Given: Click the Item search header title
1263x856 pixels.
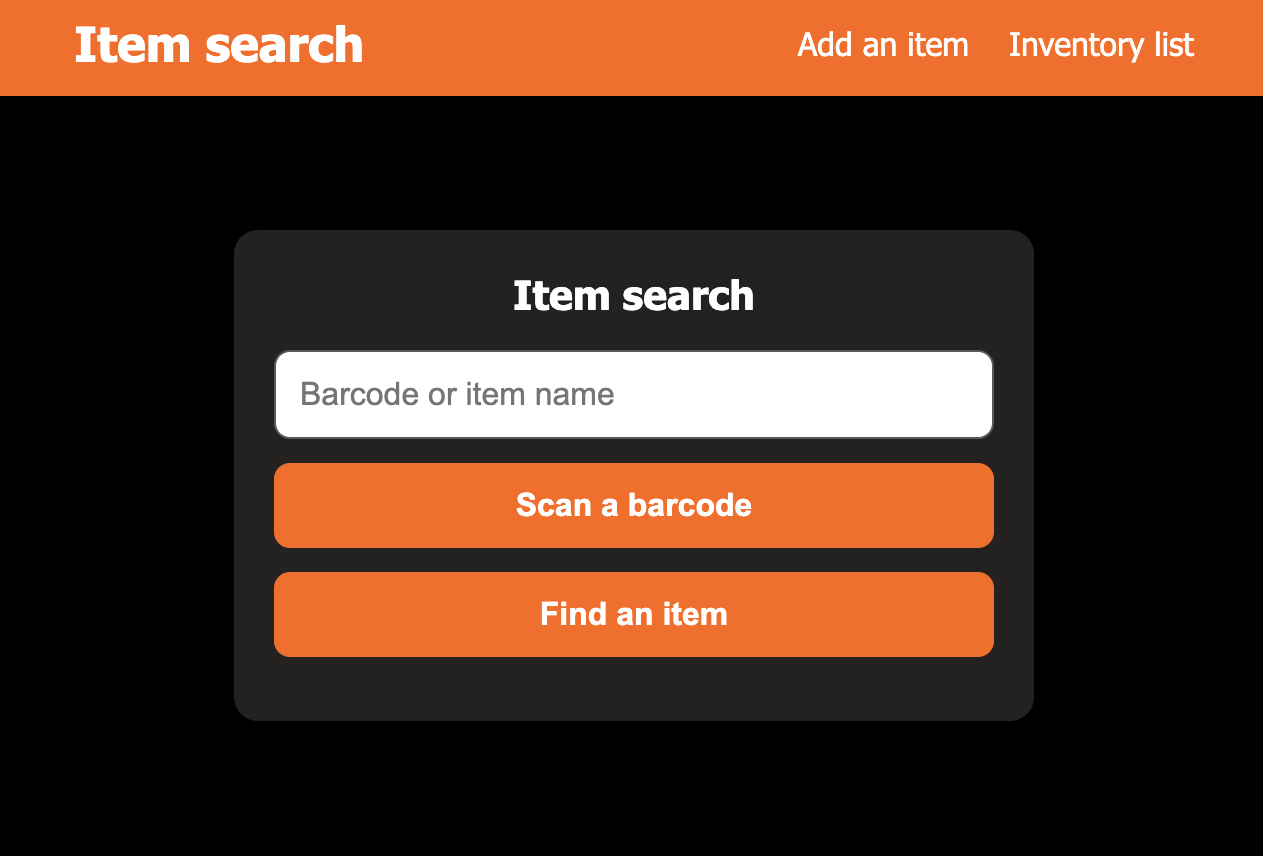Looking at the screenshot, I should coord(219,46).
